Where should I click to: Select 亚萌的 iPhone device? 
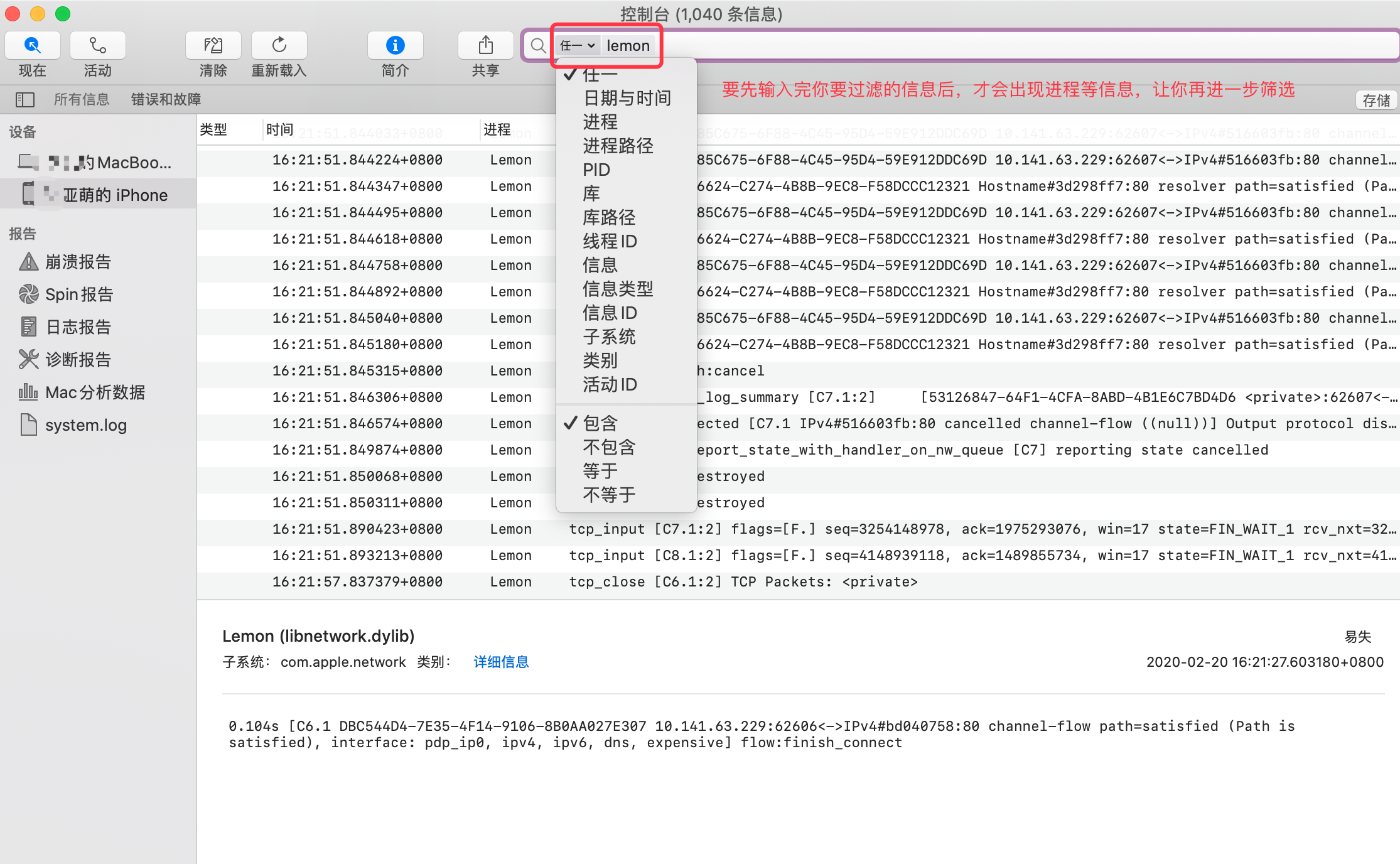pyautogui.click(x=115, y=195)
